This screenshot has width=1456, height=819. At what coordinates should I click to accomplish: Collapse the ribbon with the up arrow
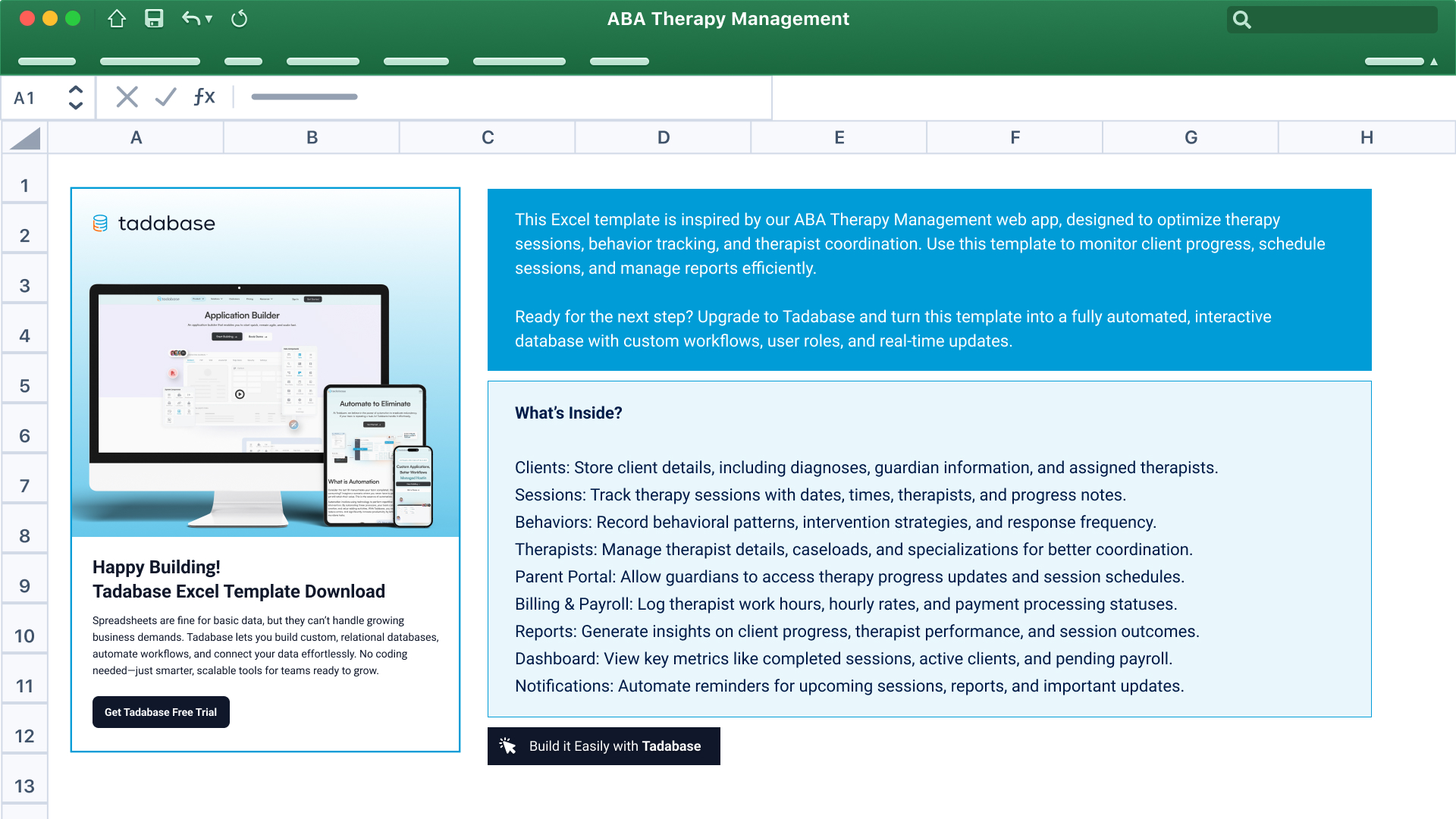[1434, 61]
